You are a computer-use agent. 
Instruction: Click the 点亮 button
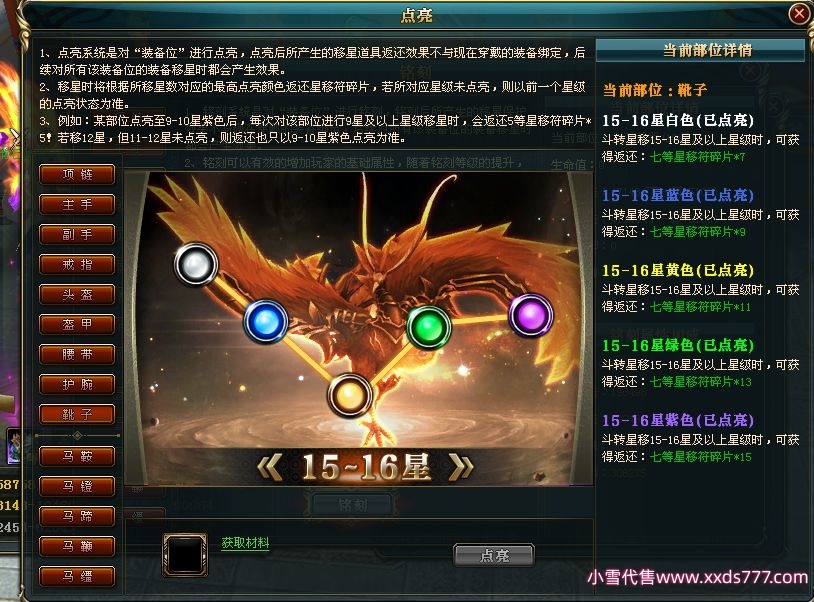494,555
